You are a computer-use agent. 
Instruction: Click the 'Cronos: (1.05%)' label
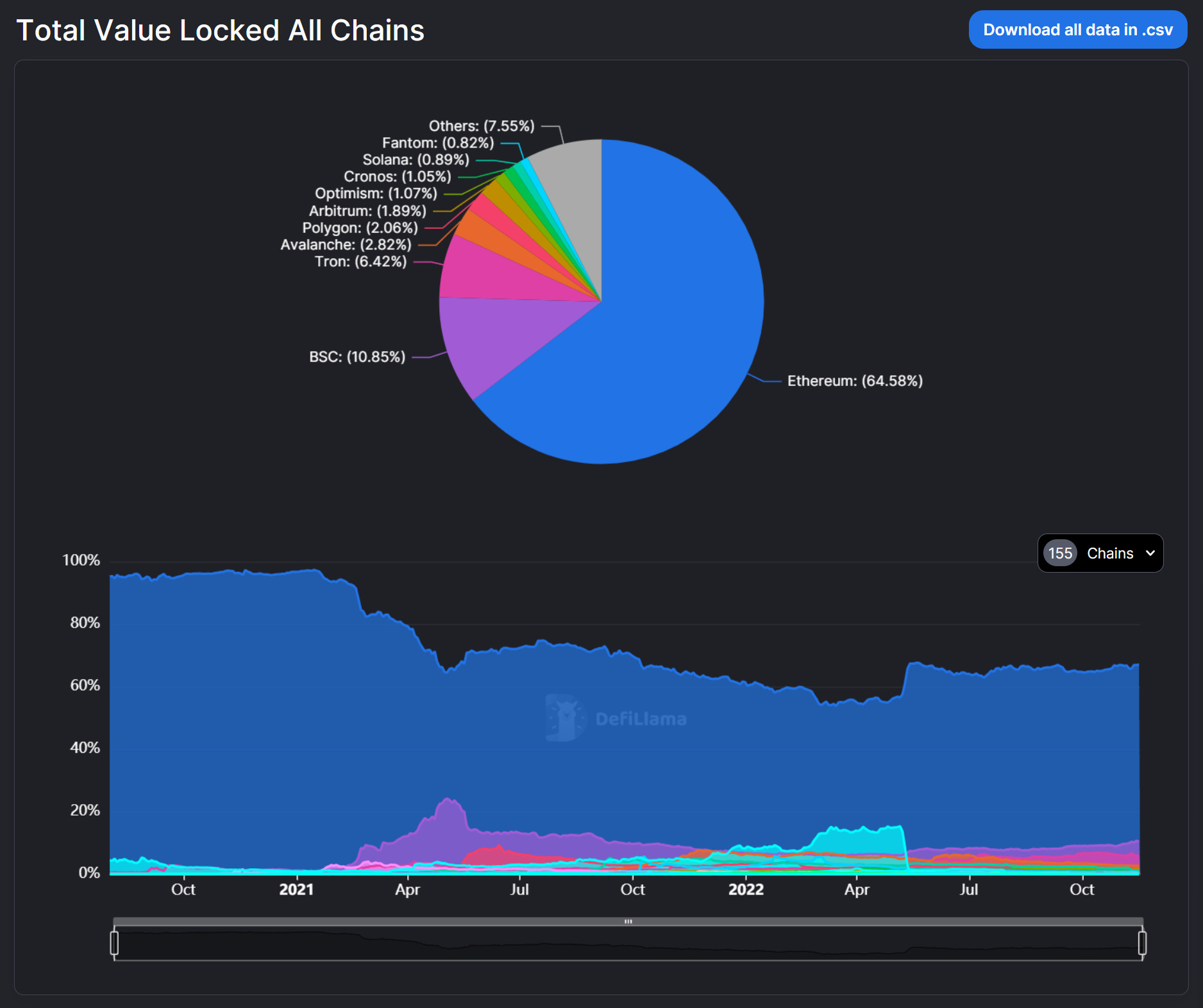pyautogui.click(x=398, y=176)
